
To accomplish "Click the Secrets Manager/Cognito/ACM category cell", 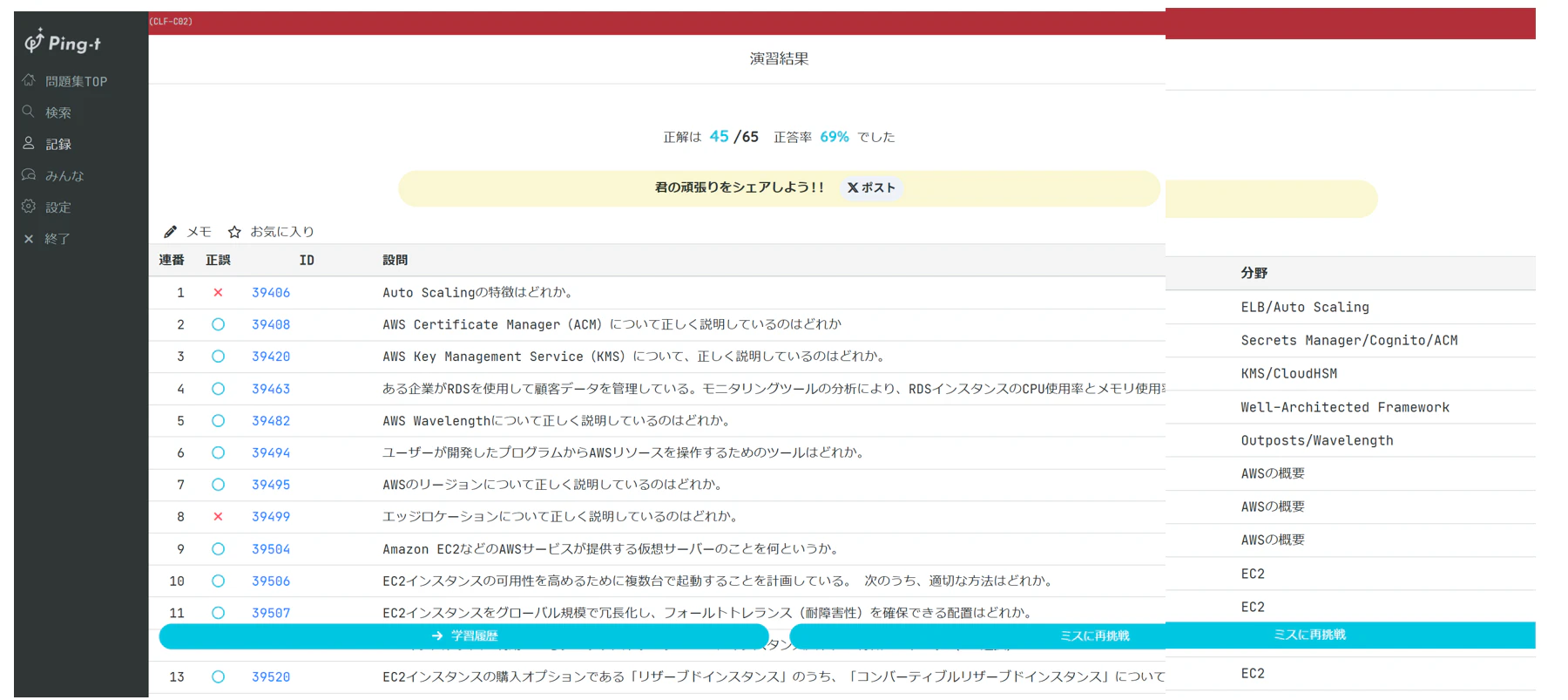I will (1349, 340).
